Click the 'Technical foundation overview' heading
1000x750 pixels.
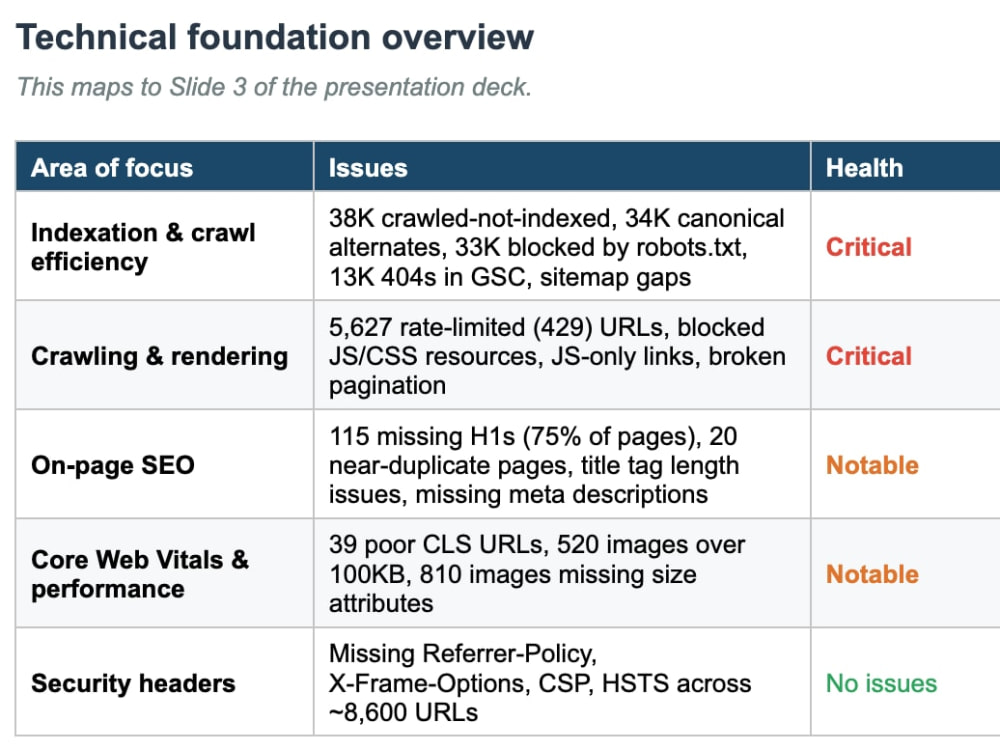click(274, 37)
